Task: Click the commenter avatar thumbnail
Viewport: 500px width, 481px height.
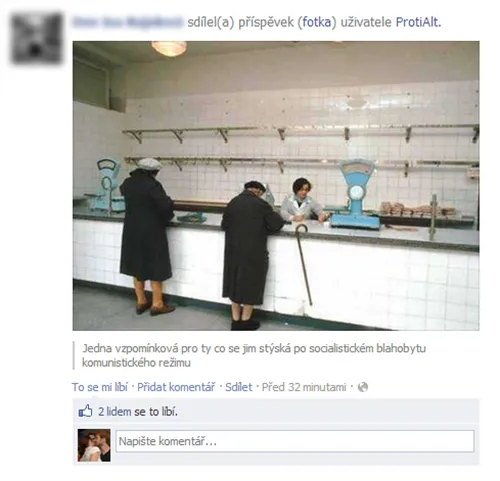Action: coord(94,445)
